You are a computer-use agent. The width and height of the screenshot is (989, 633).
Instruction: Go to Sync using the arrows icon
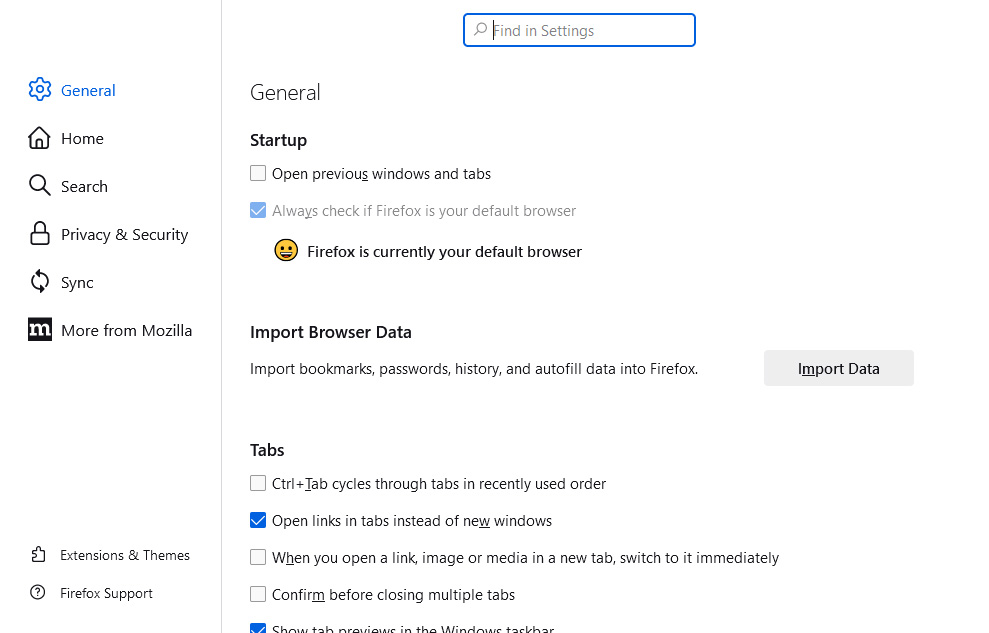(x=40, y=282)
